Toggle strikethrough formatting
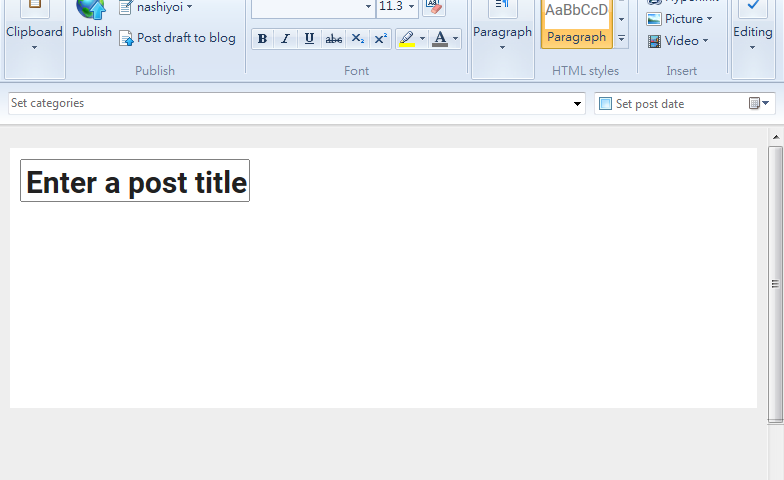Viewport: 784px width, 480px height. click(x=334, y=39)
